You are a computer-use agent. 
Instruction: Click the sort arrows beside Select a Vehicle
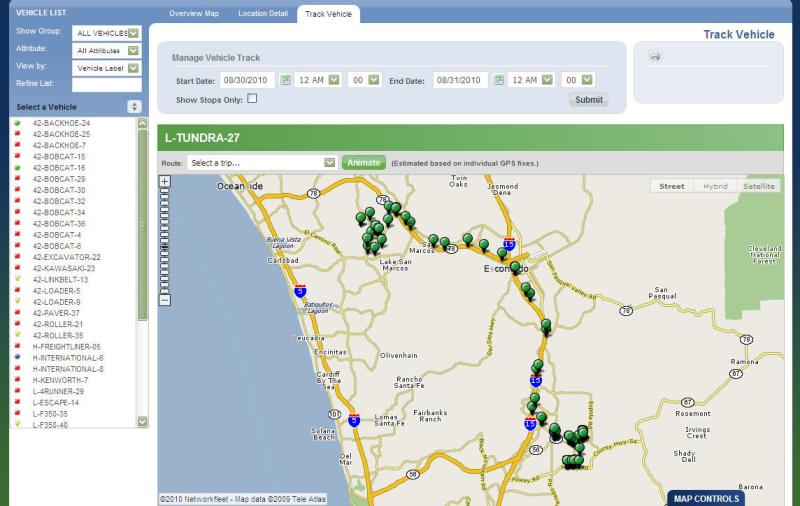[134, 107]
